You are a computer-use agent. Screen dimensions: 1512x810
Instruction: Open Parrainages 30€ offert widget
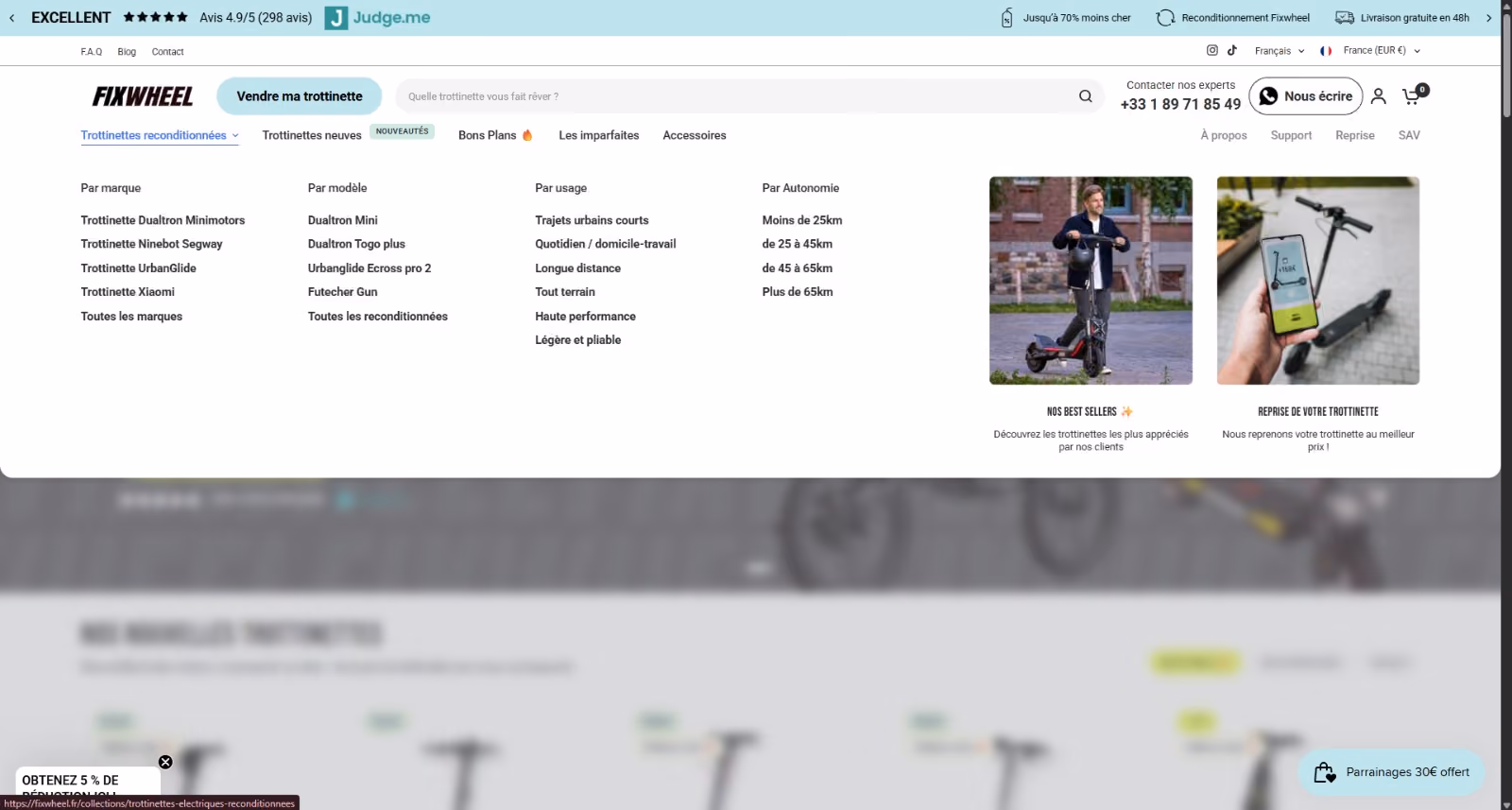click(x=1391, y=772)
